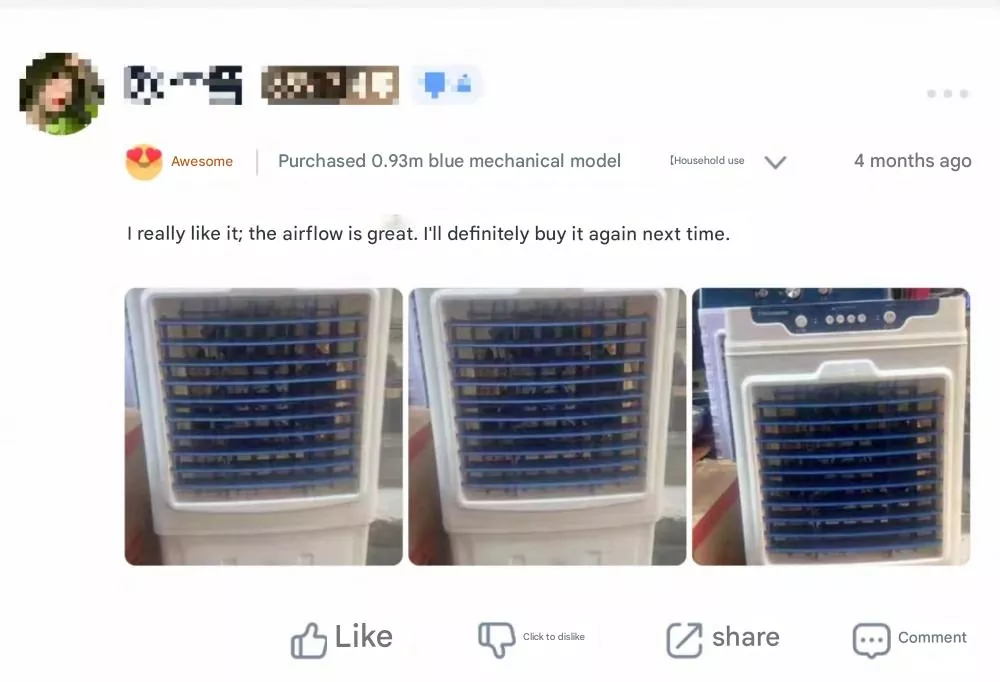
Task: Click the 'Click to dislike' text
Action: 554,637
